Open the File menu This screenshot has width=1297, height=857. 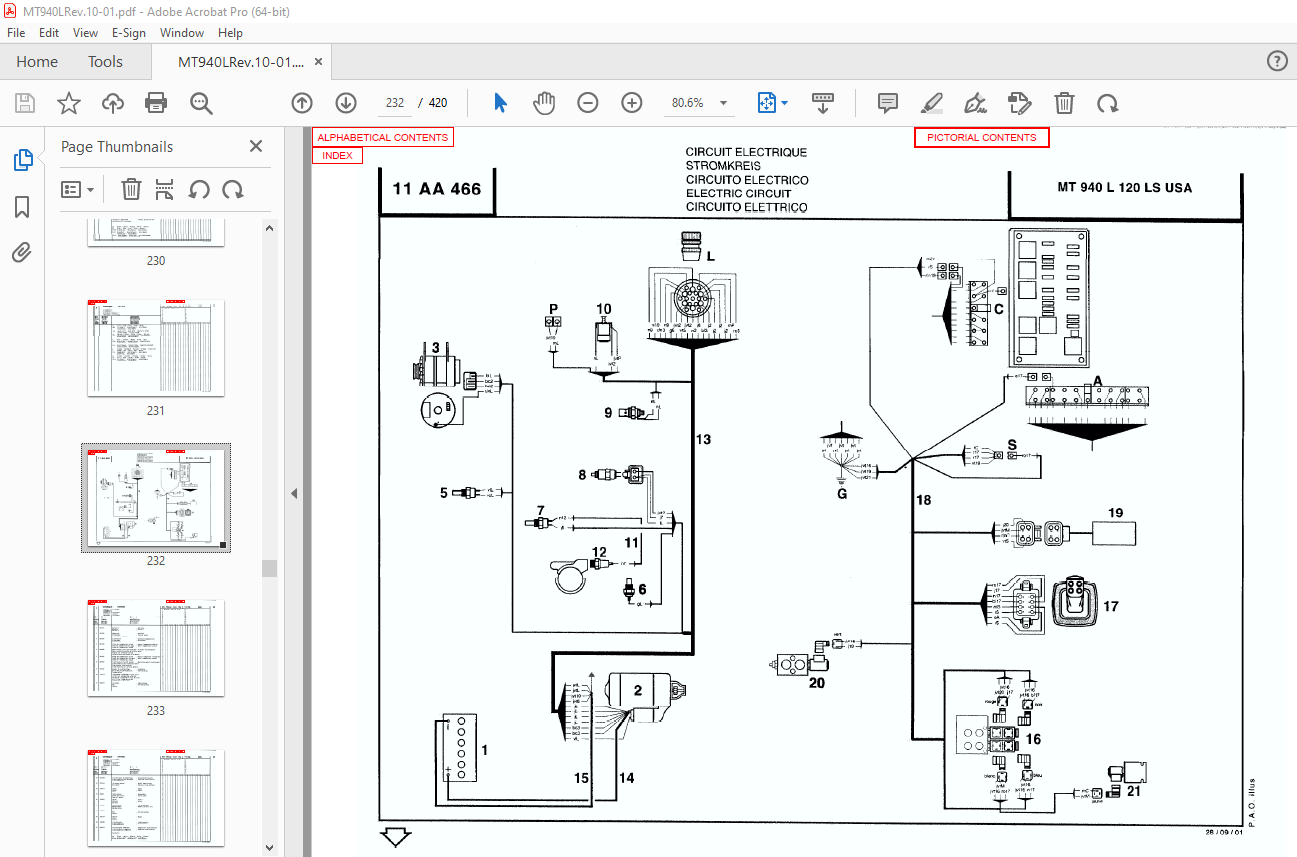click(x=16, y=33)
